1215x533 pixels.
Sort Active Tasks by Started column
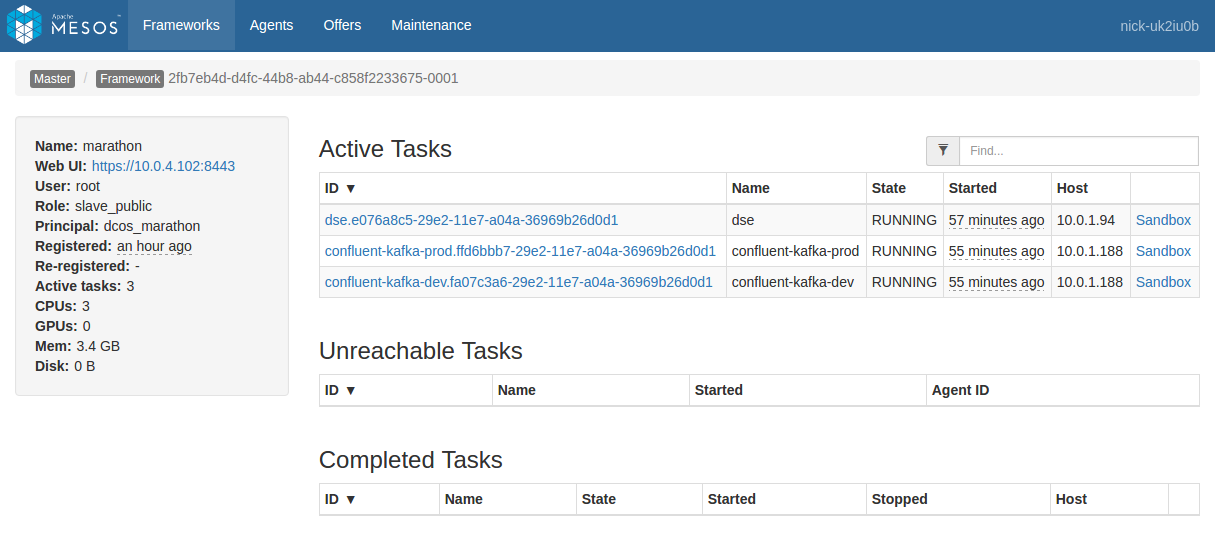click(973, 188)
